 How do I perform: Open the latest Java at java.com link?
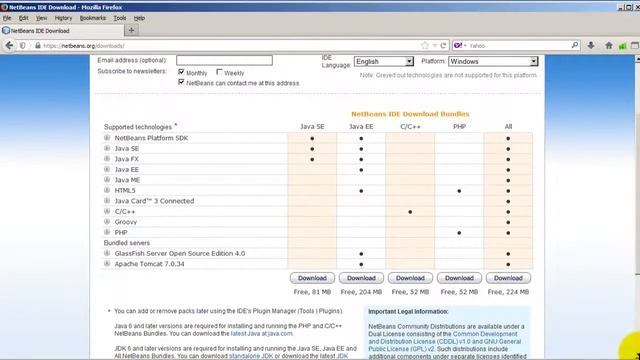coord(262,333)
